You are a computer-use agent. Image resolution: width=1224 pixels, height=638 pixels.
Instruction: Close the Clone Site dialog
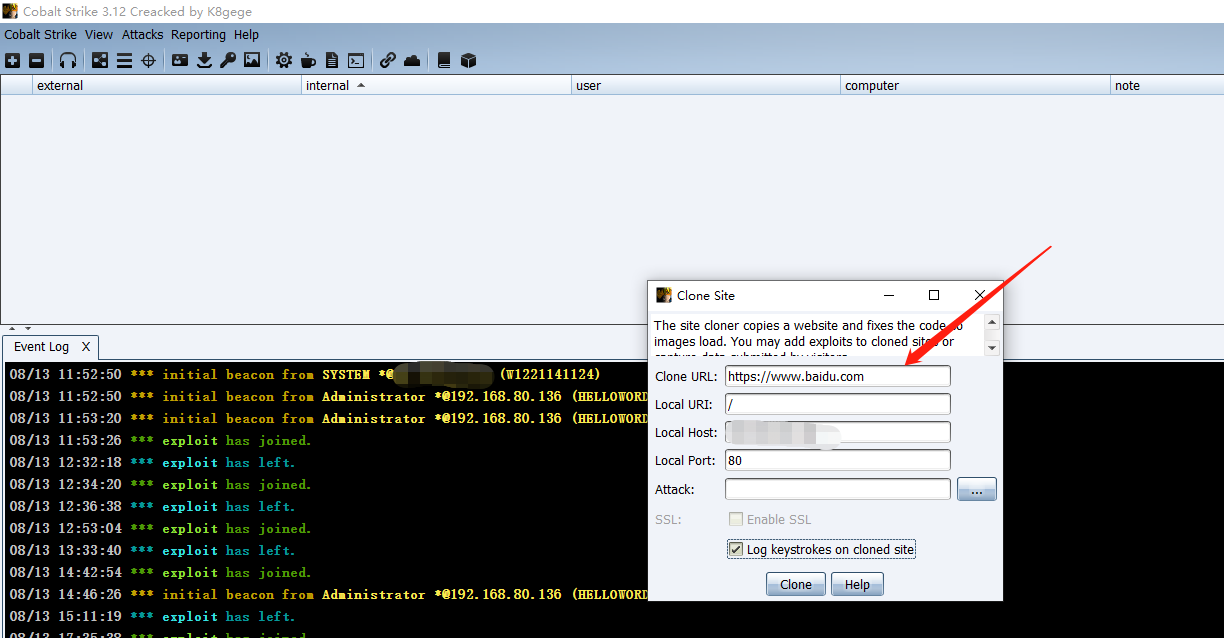[980, 295]
